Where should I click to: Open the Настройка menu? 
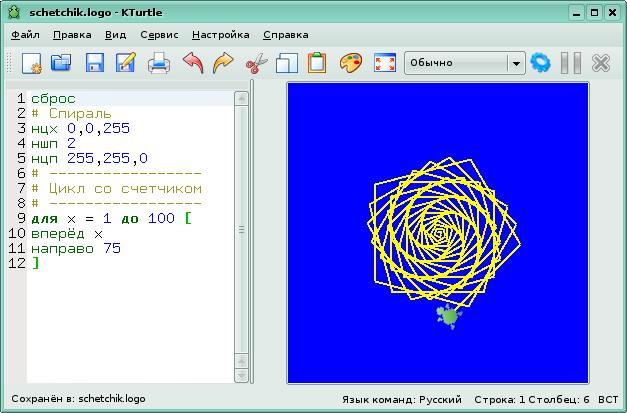point(220,33)
